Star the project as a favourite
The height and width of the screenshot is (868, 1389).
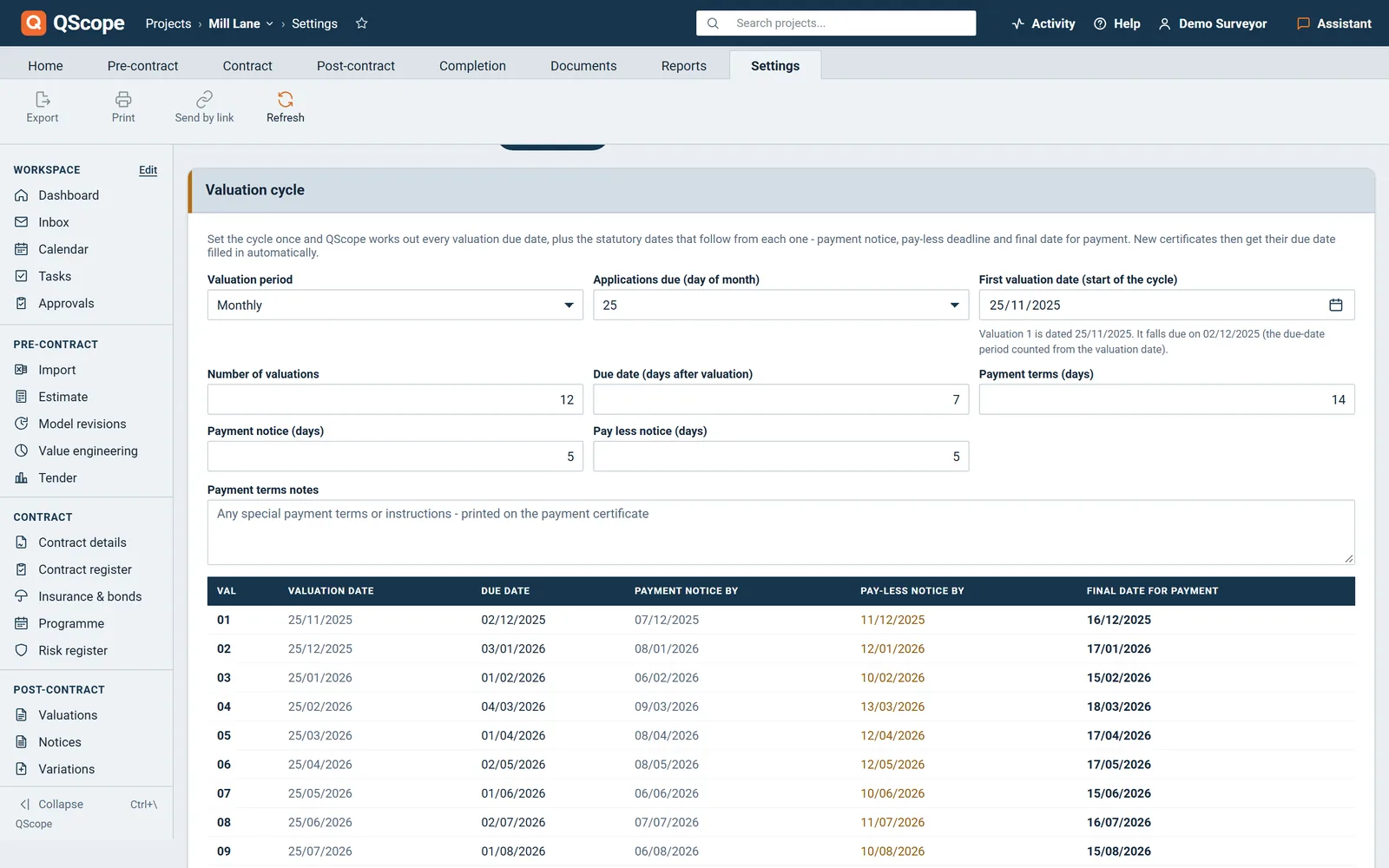tap(362, 23)
